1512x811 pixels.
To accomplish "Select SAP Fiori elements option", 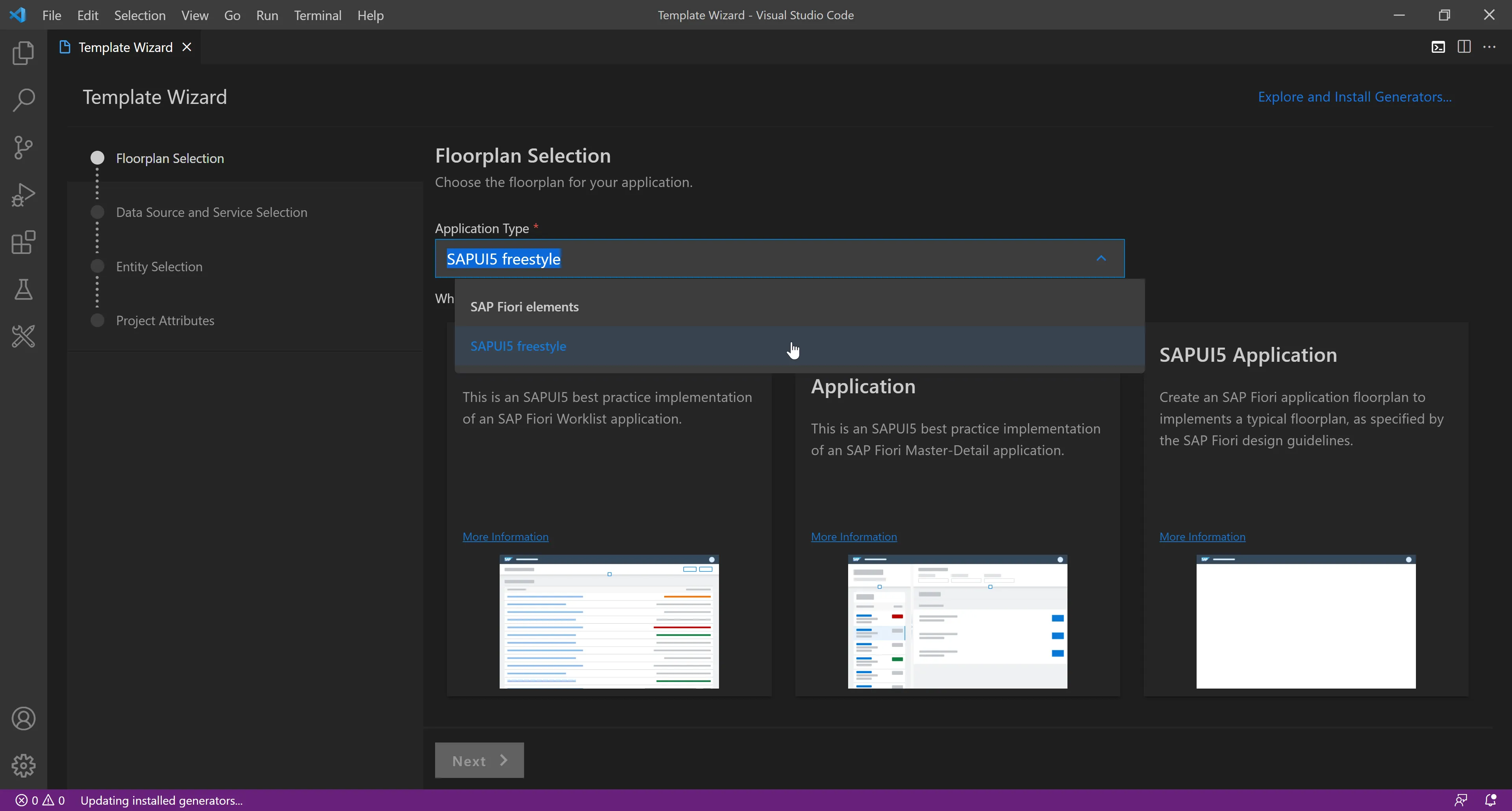I will click(x=524, y=307).
